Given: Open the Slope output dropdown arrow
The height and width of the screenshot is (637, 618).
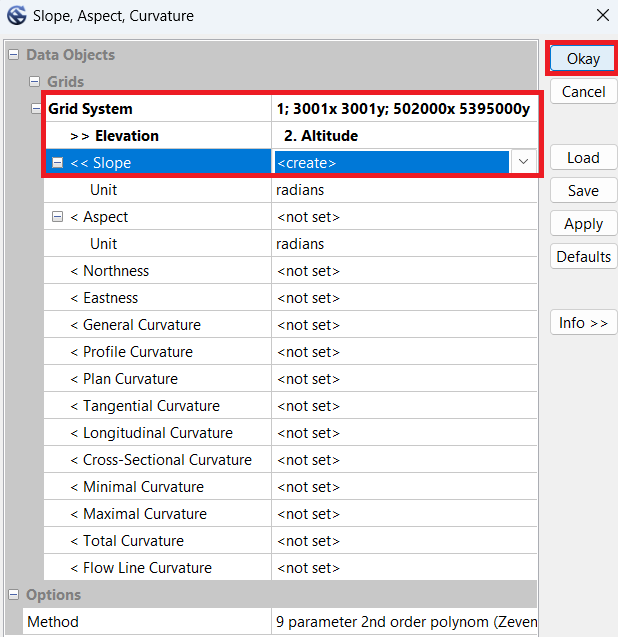Looking at the screenshot, I should tap(523, 163).
